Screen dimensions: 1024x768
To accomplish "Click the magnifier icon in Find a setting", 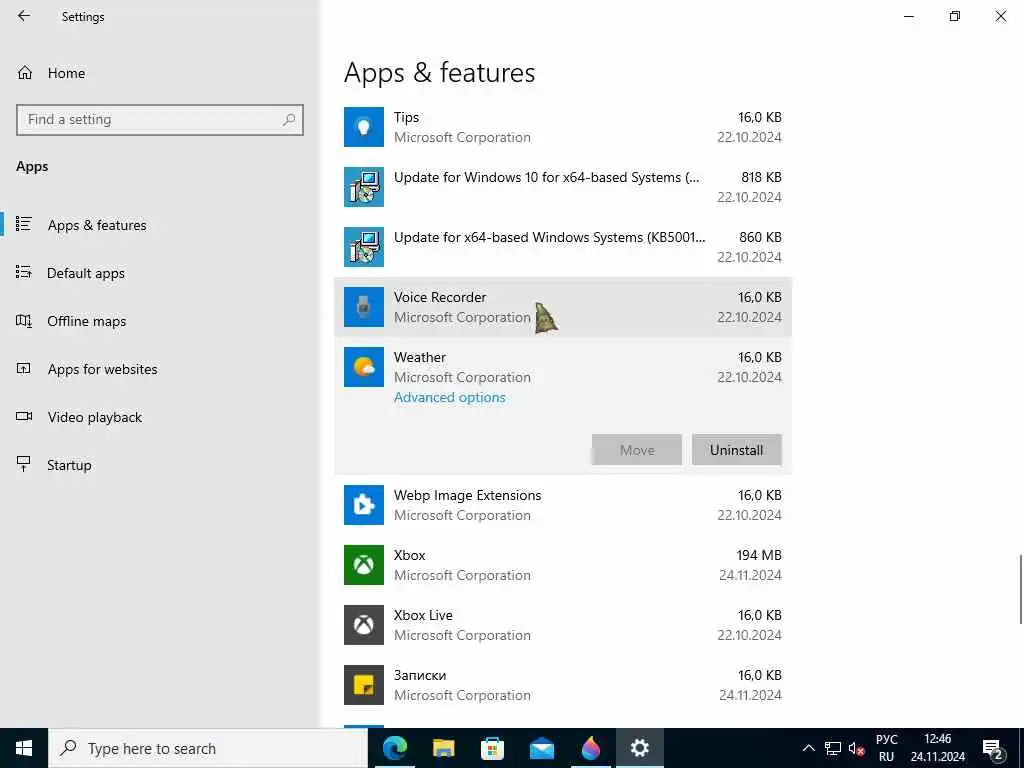I will [289, 120].
